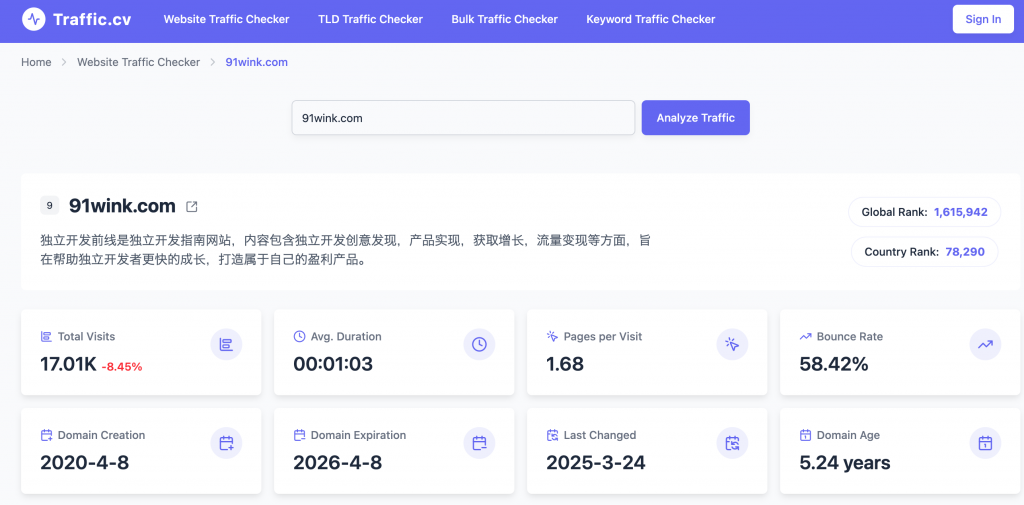Click the small calendar icon beside Domain Expiration label
This screenshot has width=1024, height=505.
tap(299, 435)
